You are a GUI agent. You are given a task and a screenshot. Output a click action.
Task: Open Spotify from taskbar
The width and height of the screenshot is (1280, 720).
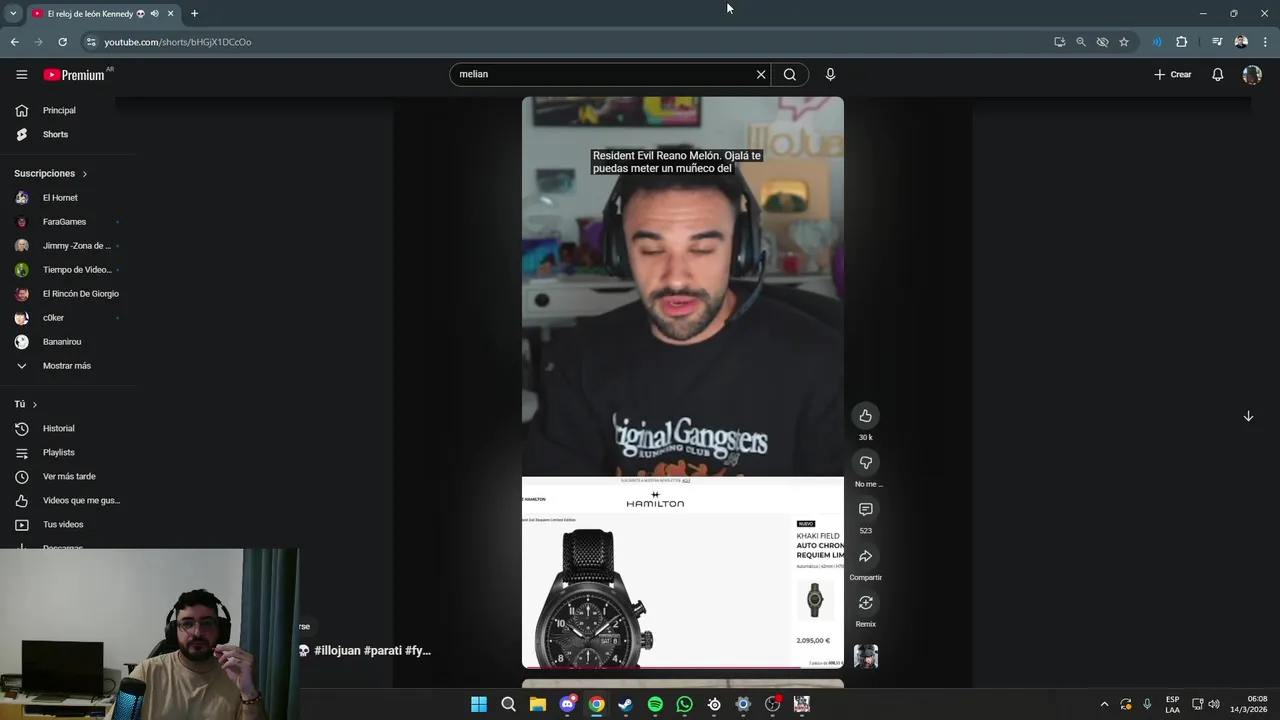[x=655, y=704]
